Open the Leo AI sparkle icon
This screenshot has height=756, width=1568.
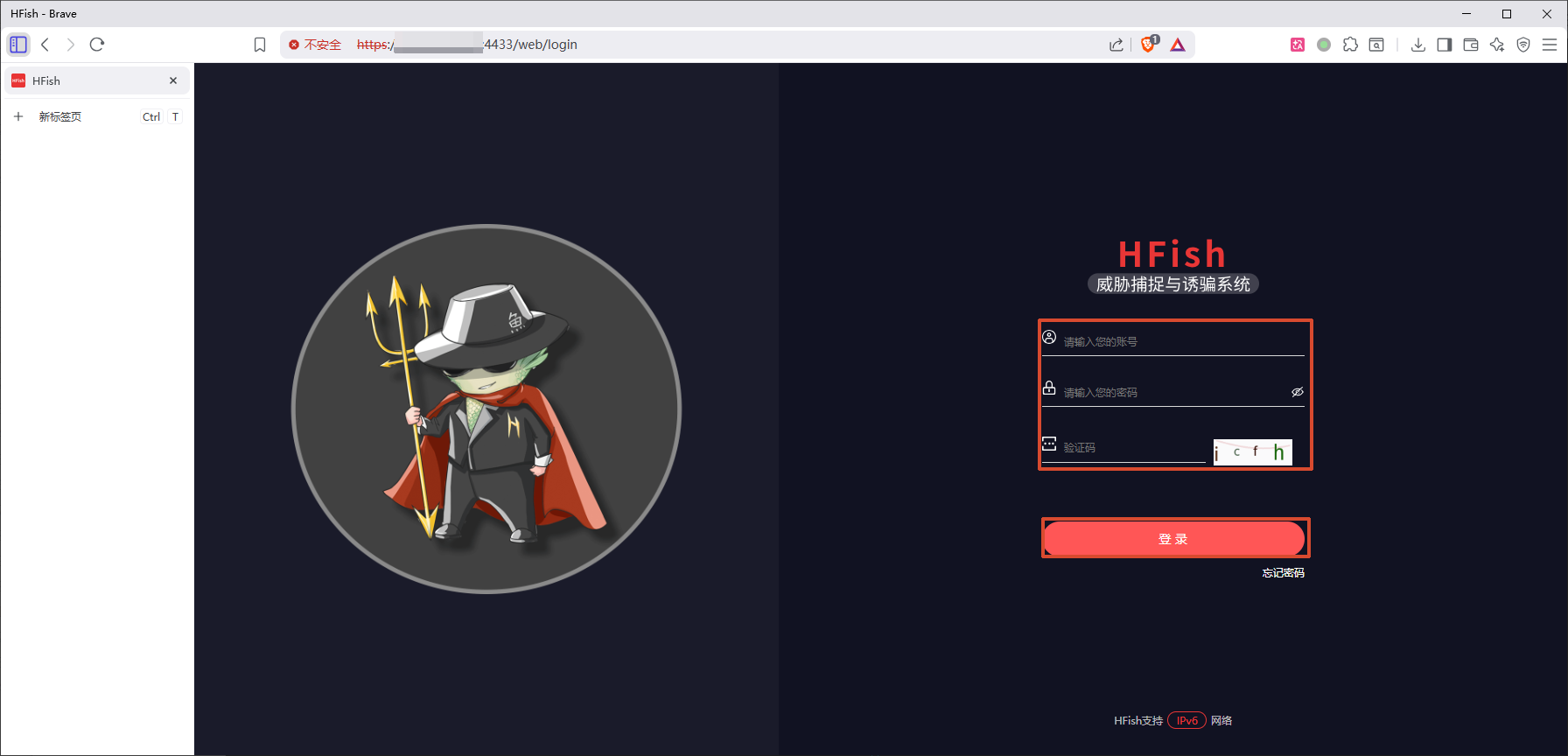(1497, 45)
